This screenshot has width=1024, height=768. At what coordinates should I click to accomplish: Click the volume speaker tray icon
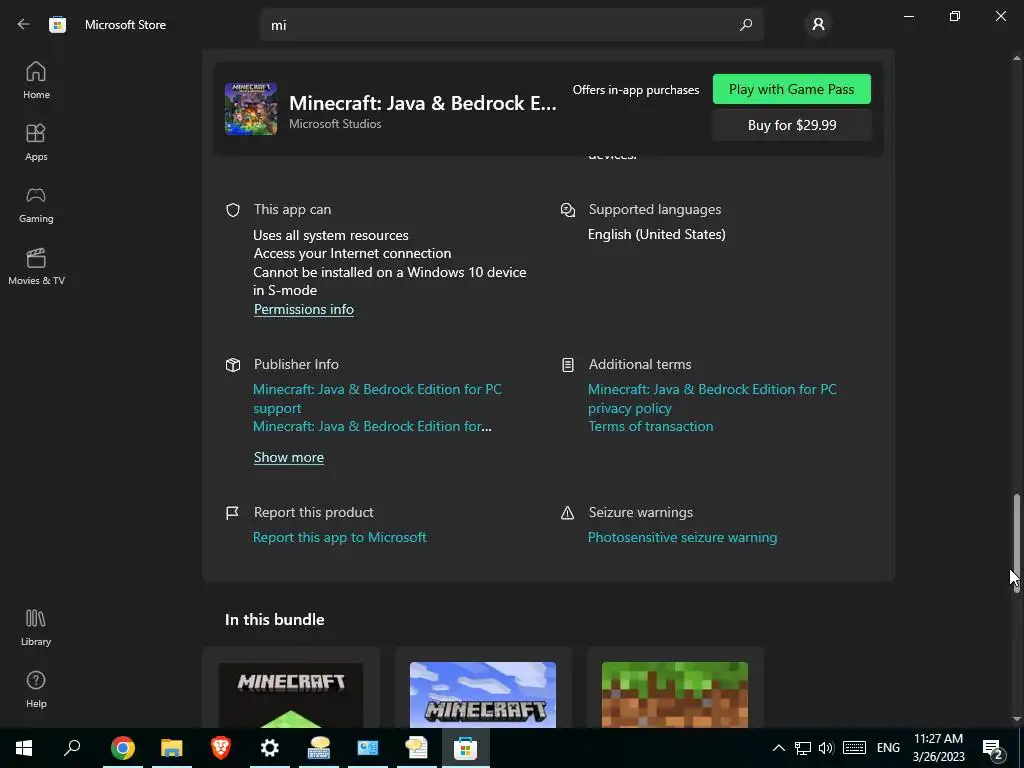pos(826,748)
